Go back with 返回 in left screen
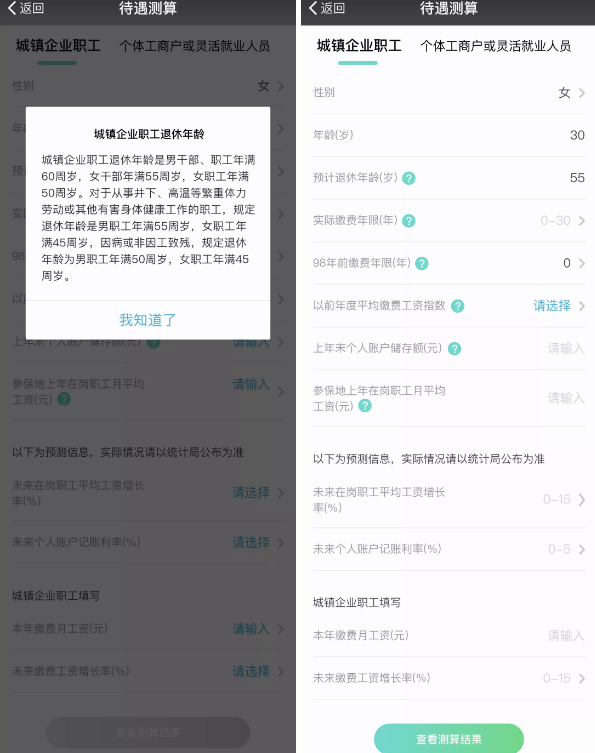 (26, 8)
